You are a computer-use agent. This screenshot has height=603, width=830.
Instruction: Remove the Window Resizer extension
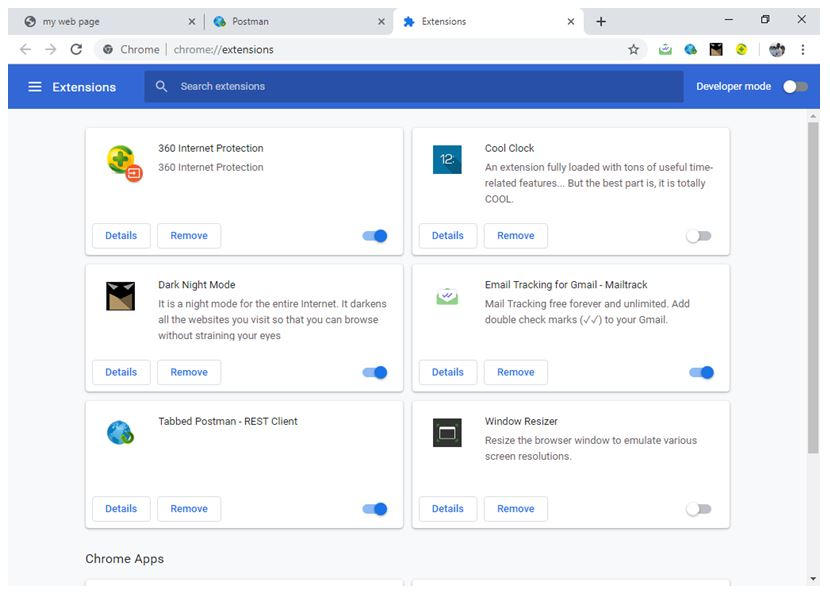click(x=516, y=509)
